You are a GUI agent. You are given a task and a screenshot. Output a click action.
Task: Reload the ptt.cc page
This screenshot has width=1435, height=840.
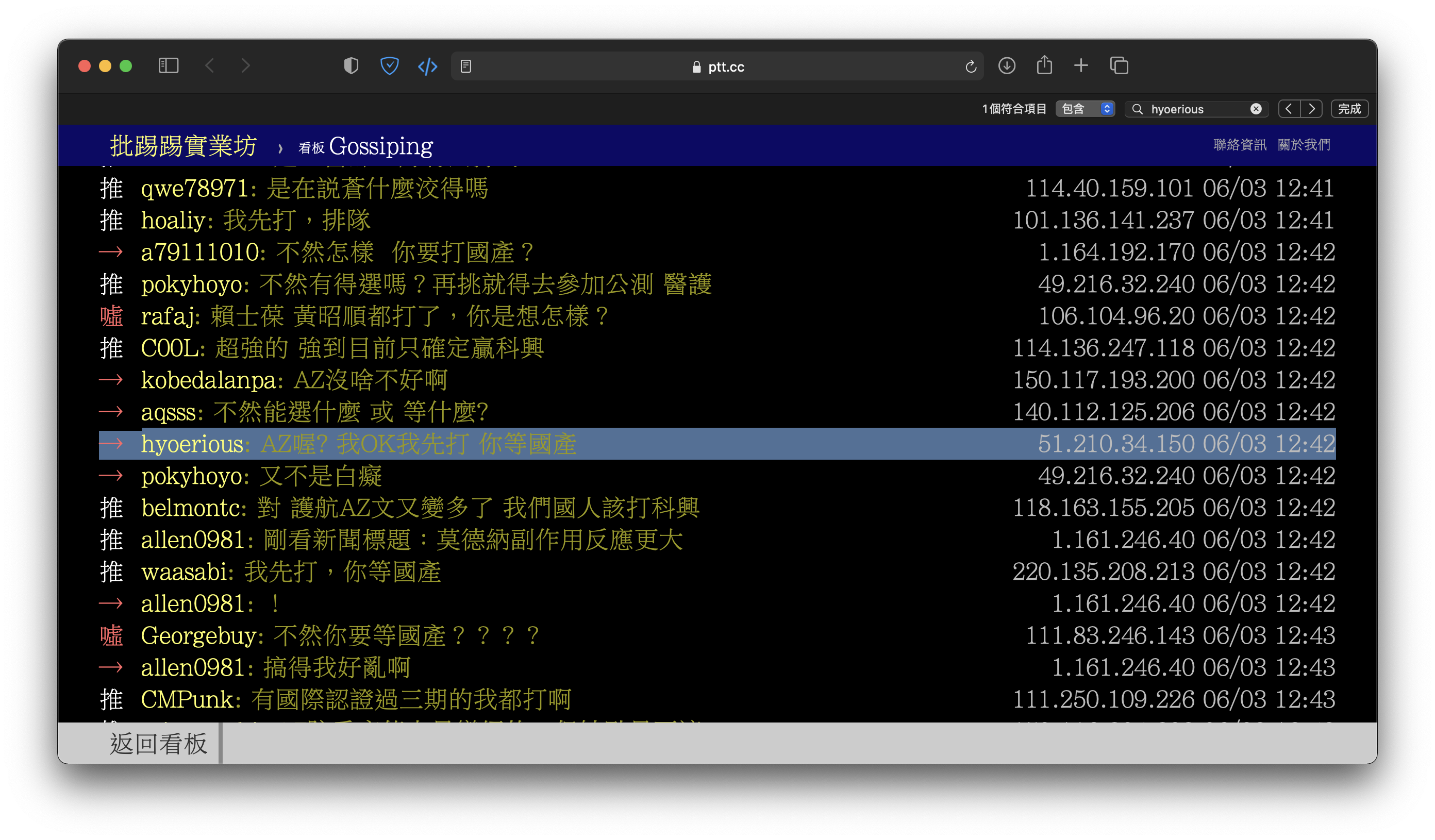[x=971, y=66]
